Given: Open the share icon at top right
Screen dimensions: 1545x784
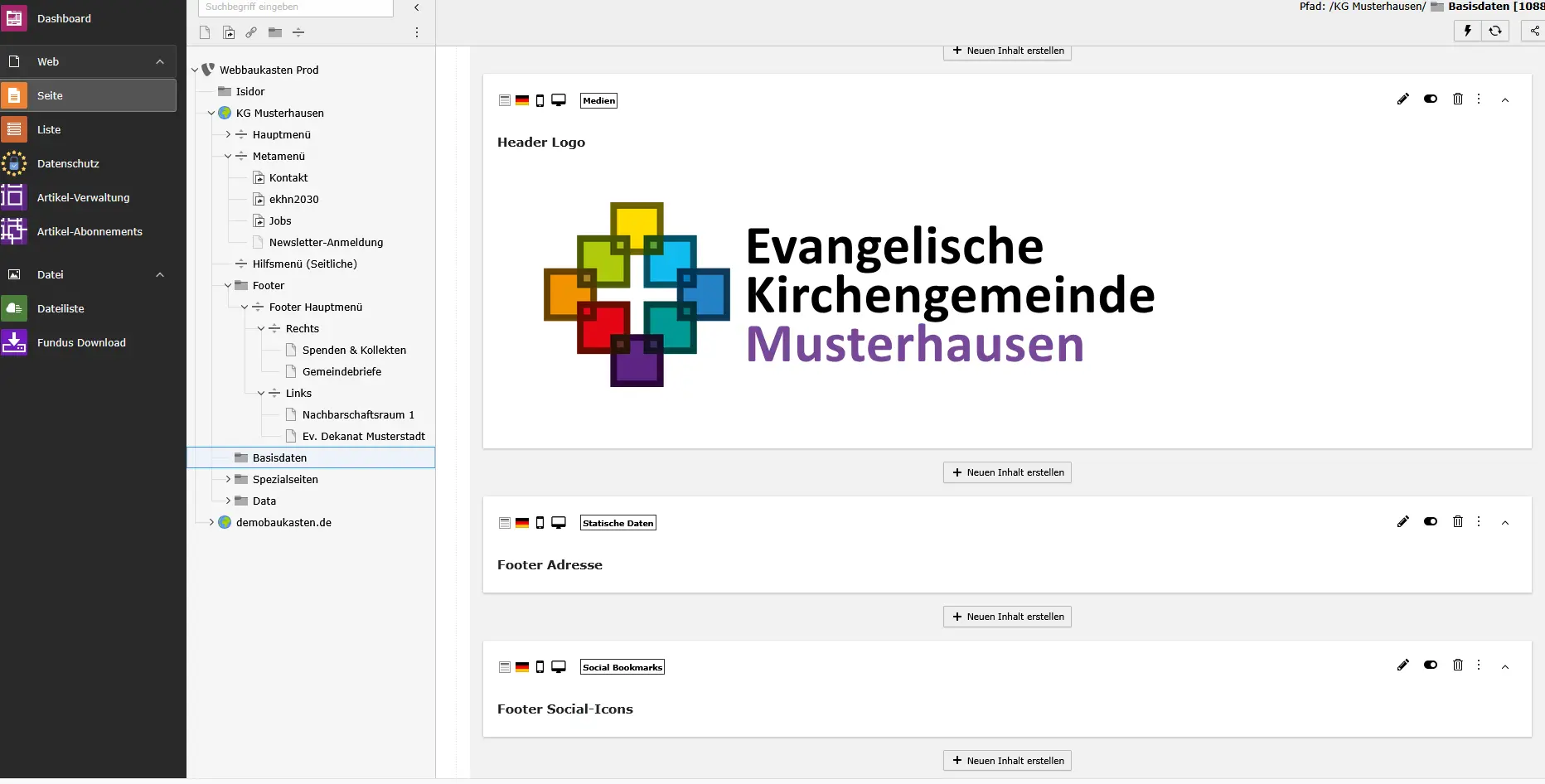Looking at the screenshot, I should pyautogui.click(x=1533, y=31).
